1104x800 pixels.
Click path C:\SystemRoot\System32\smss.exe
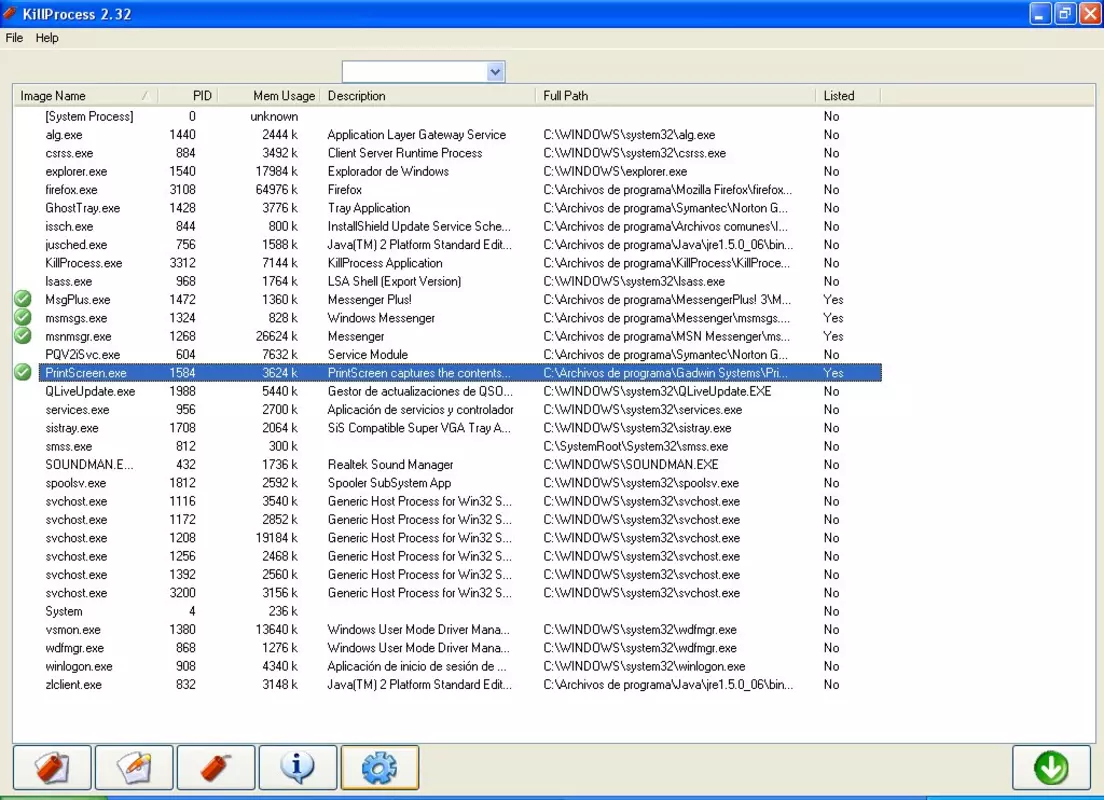click(x=635, y=446)
